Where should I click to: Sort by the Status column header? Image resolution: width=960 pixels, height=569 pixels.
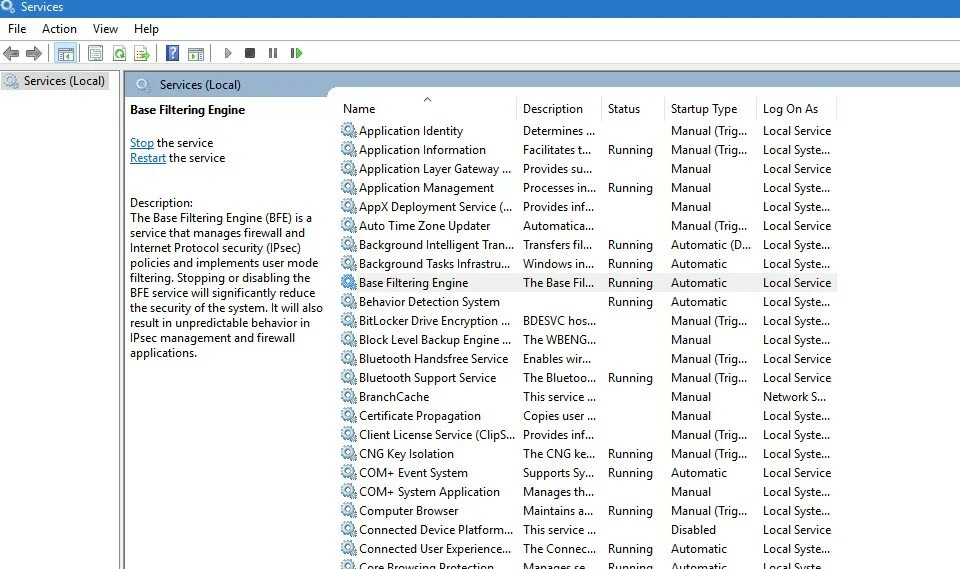[x=633, y=109]
